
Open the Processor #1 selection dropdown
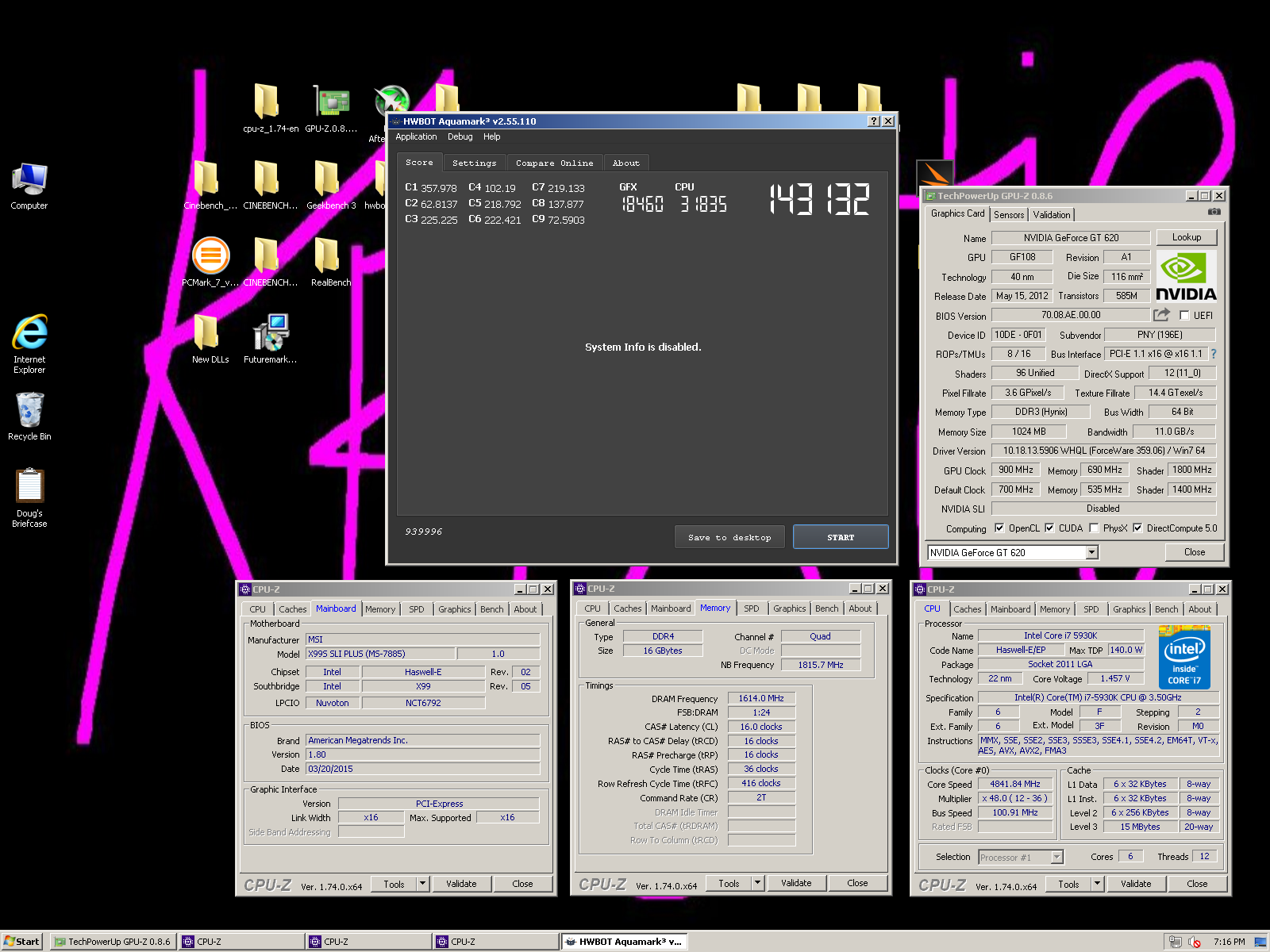tap(1056, 857)
